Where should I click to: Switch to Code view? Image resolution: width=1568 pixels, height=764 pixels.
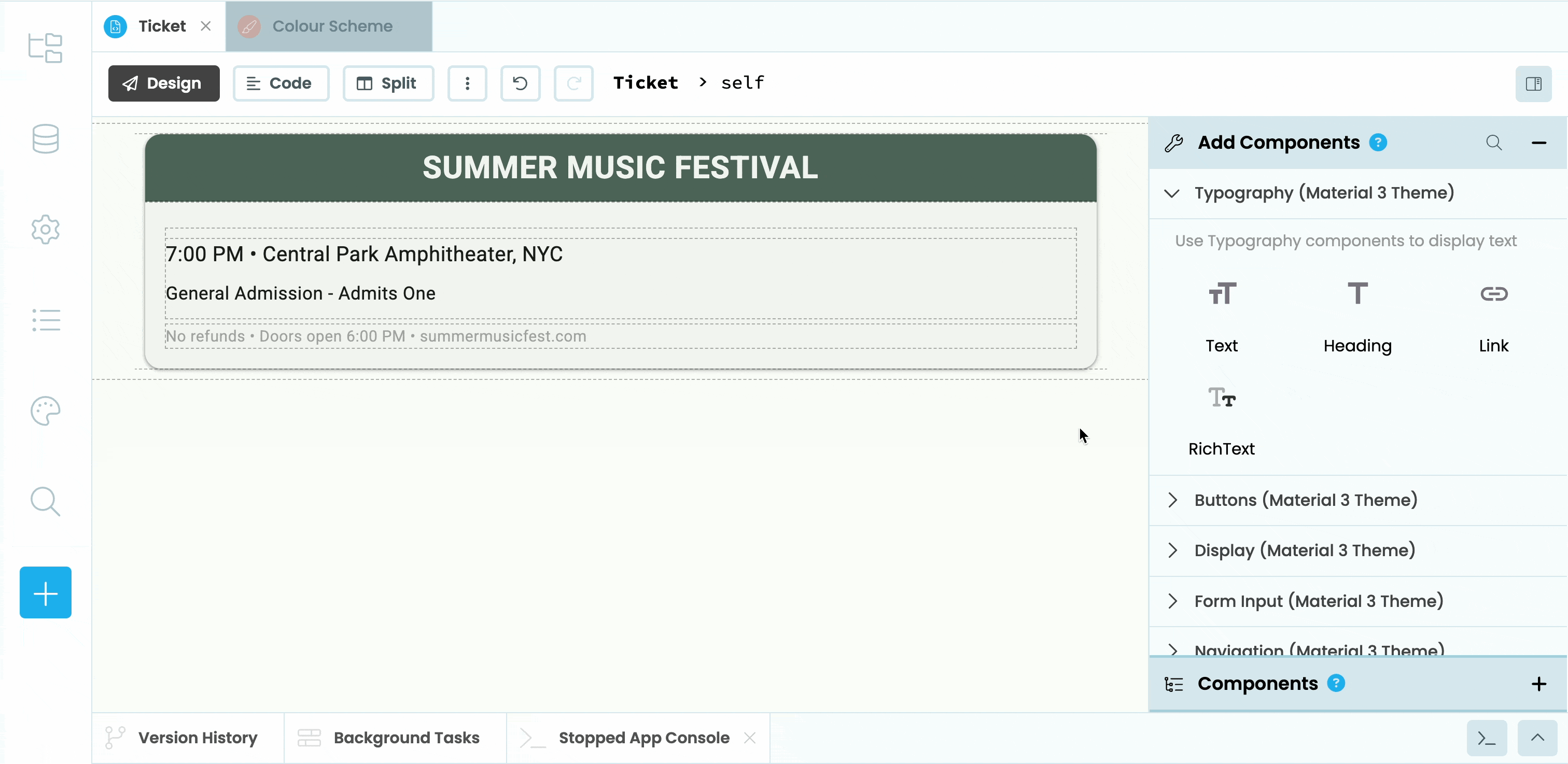click(x=281, y=83)
